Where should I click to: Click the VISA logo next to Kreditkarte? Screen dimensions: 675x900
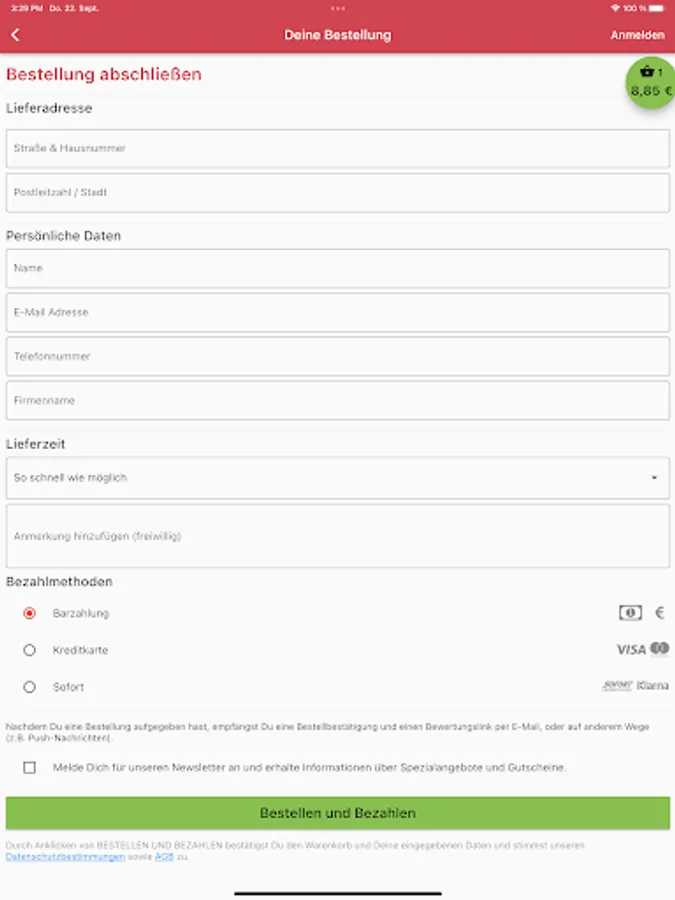tap(630, 649)
